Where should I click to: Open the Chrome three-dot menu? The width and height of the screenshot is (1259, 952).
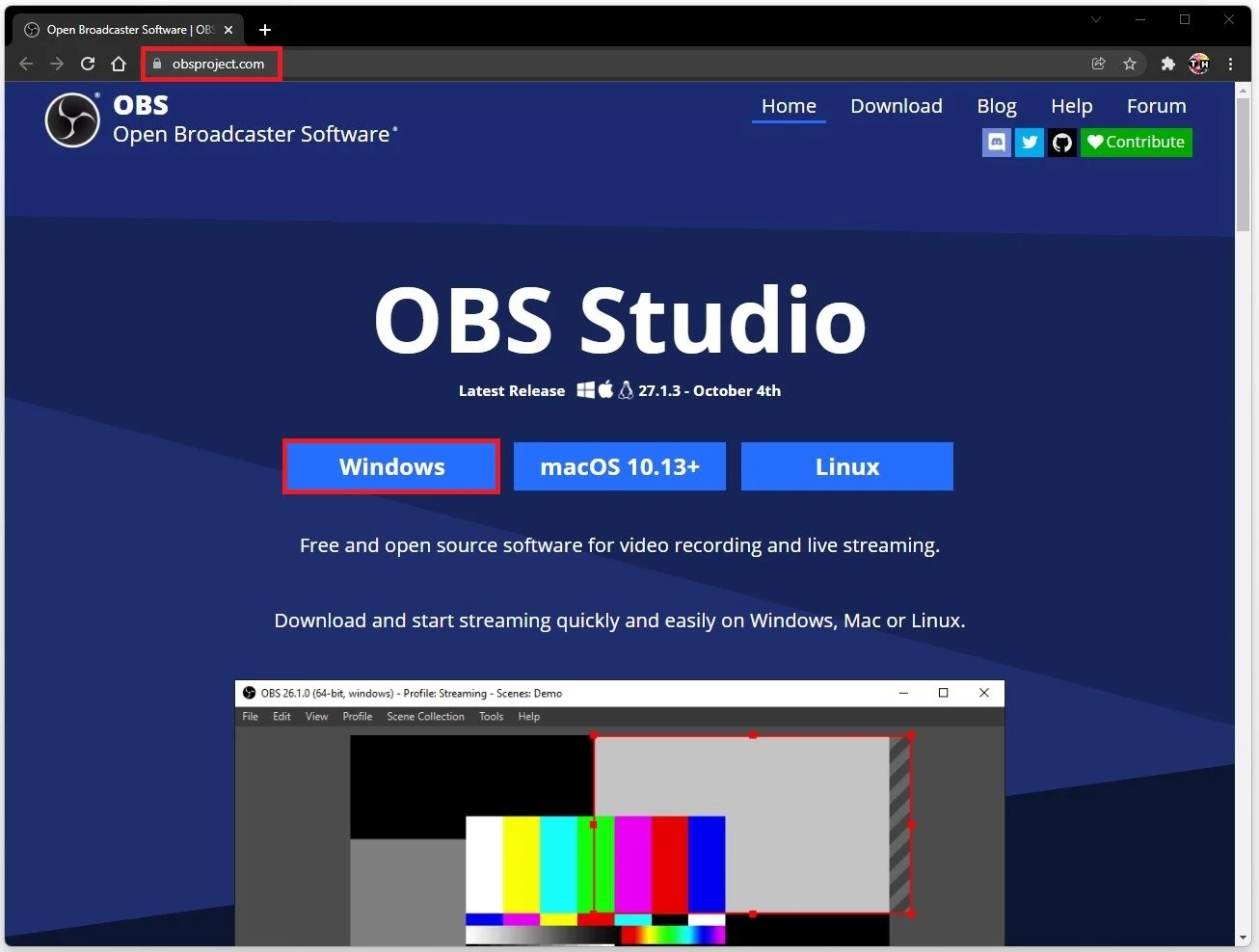pos(1230,64)
